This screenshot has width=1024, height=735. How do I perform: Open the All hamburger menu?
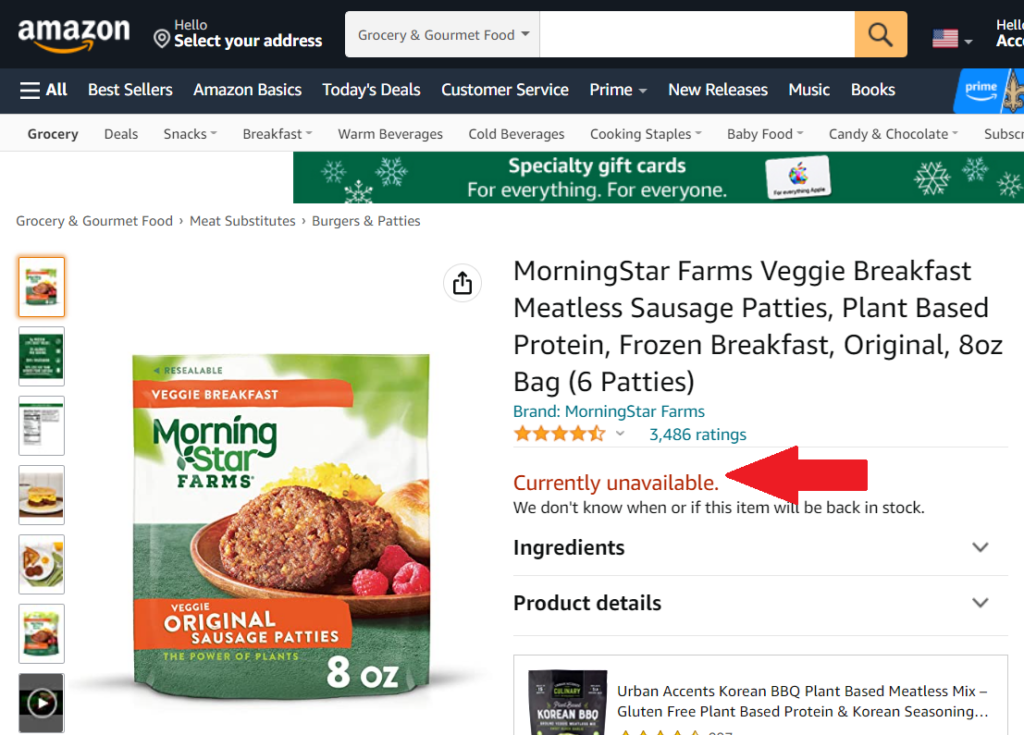pos(44,90)
